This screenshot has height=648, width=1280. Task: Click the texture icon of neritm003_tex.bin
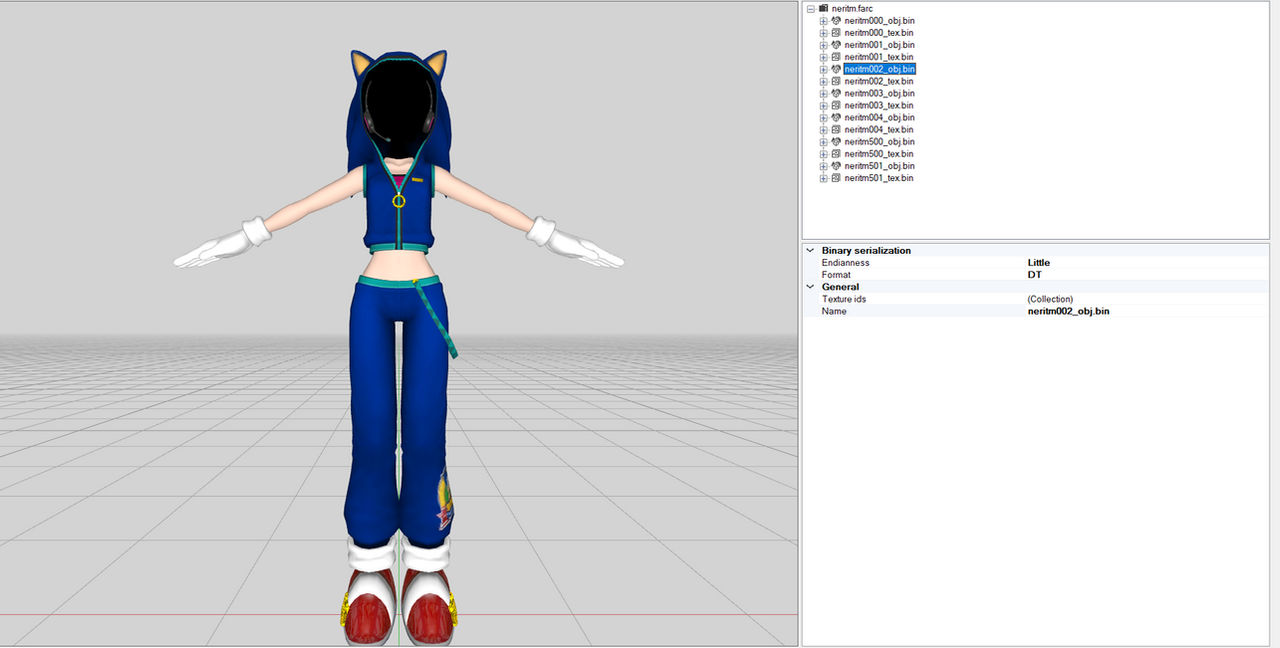coord(836,105)
